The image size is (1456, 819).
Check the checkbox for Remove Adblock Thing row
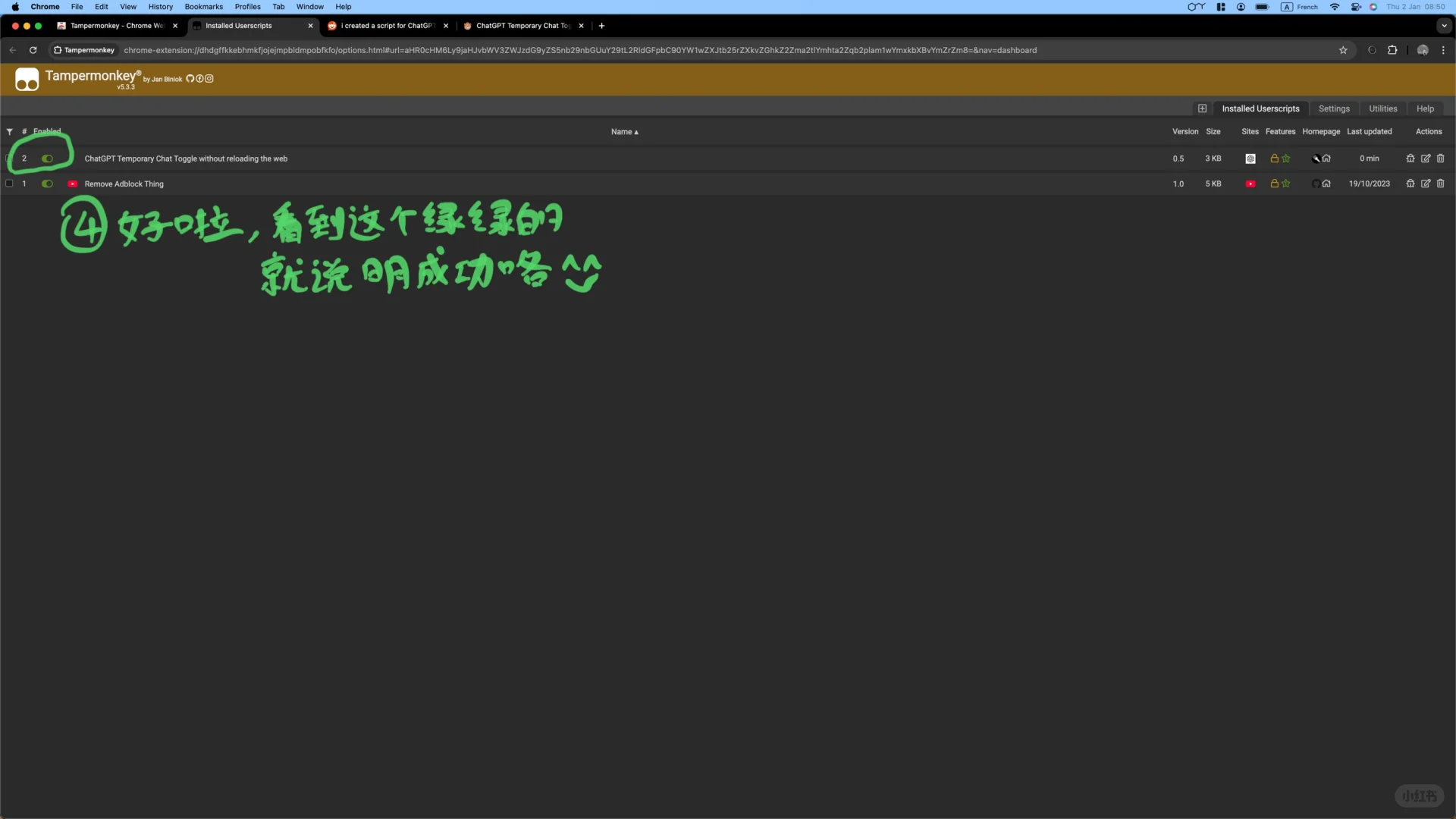pyautogui.click(x=9, y=184)
